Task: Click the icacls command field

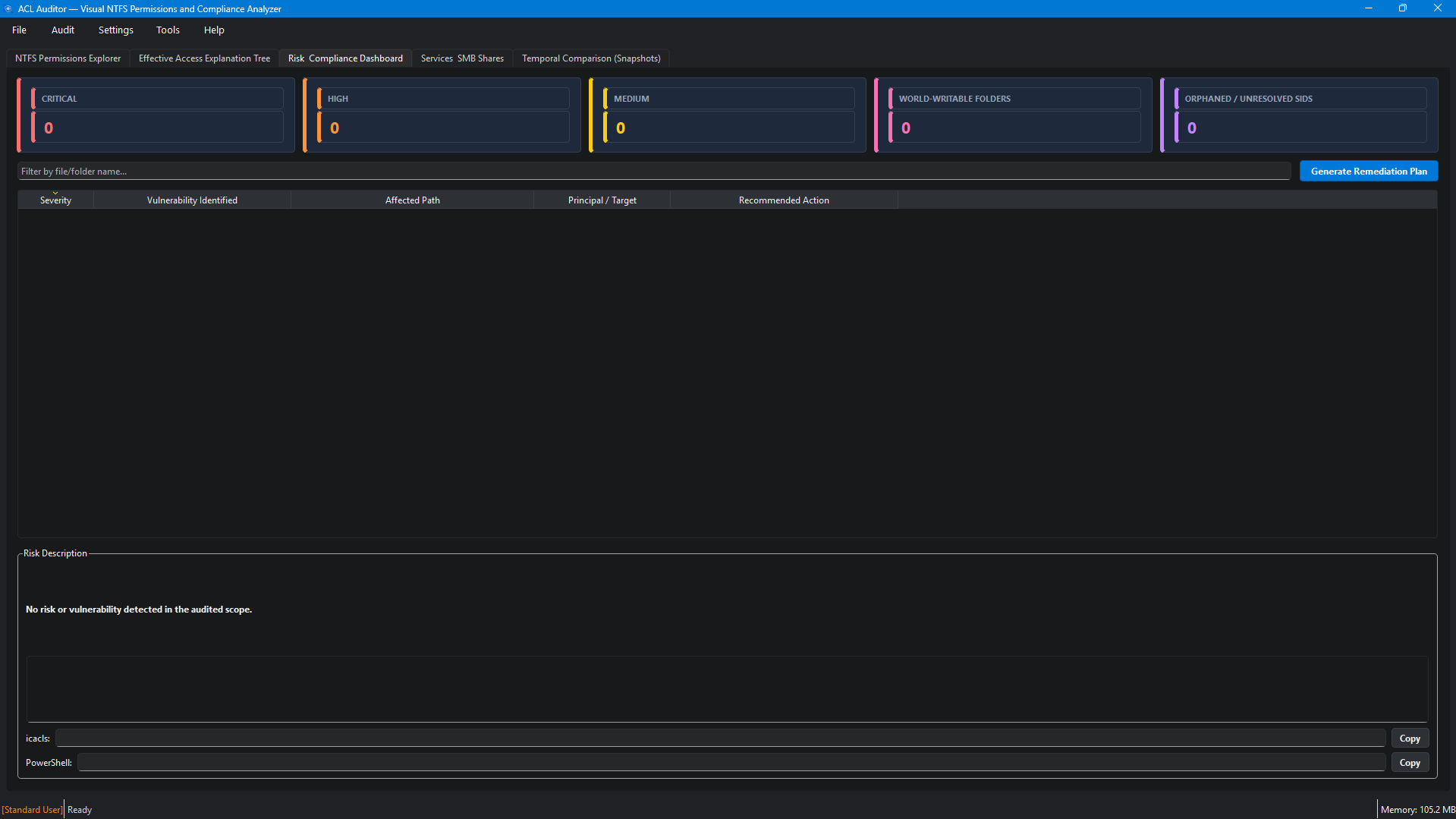Action: pyautogui.click(x=721, y=739)
